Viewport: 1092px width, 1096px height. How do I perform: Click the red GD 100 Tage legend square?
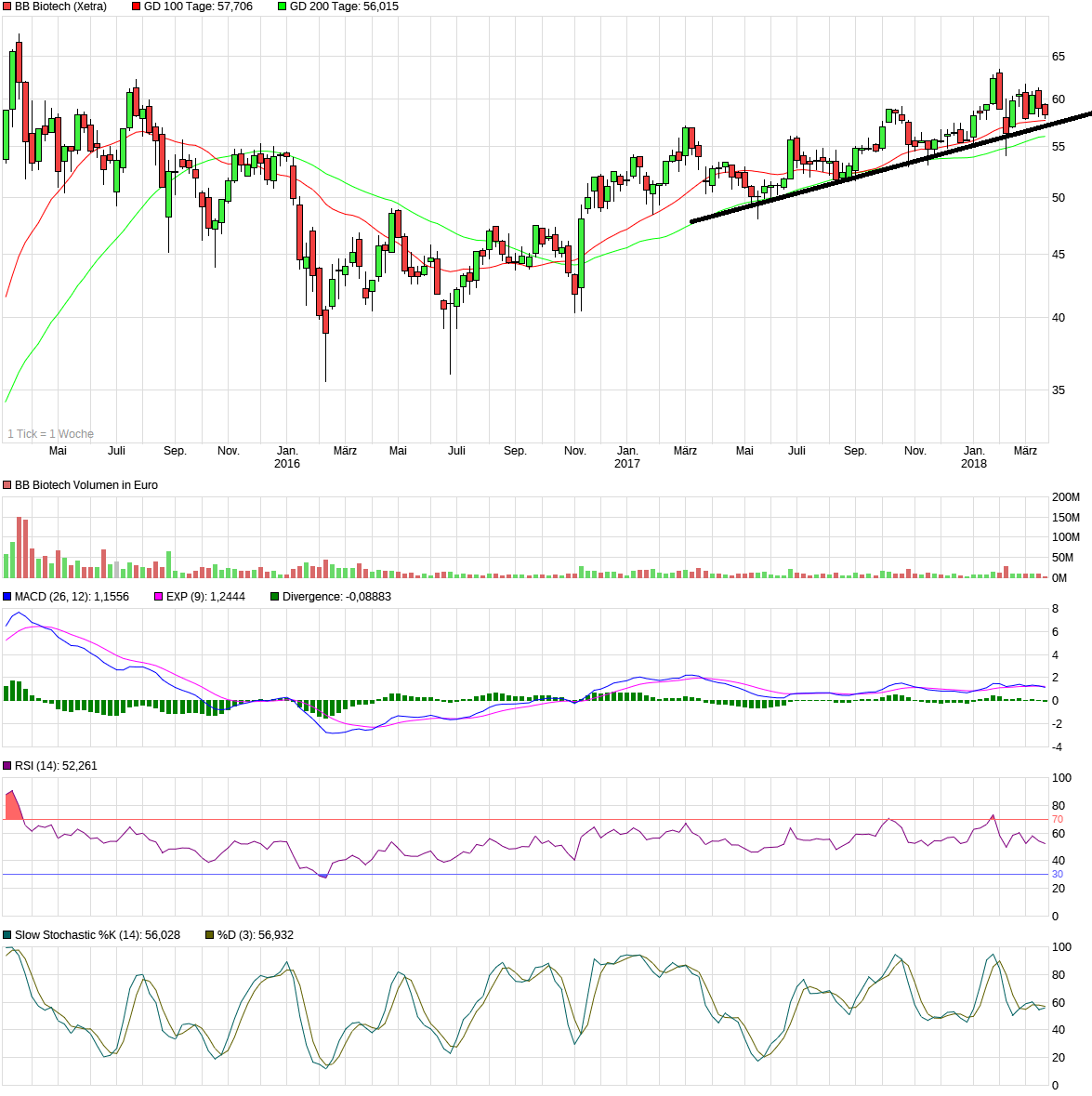click(134, 7)
